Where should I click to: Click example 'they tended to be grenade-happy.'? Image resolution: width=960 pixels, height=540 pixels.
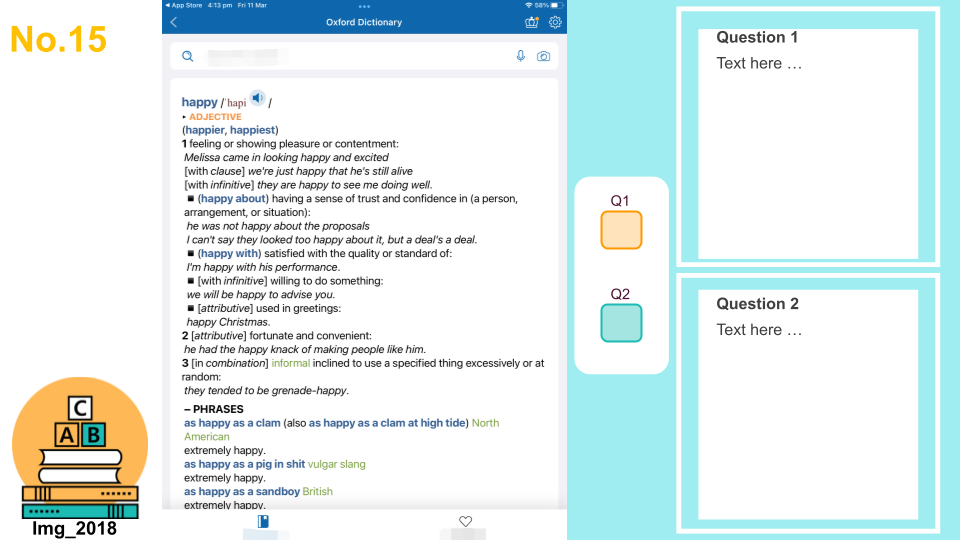pyautogui.click(x=266, y=391)
